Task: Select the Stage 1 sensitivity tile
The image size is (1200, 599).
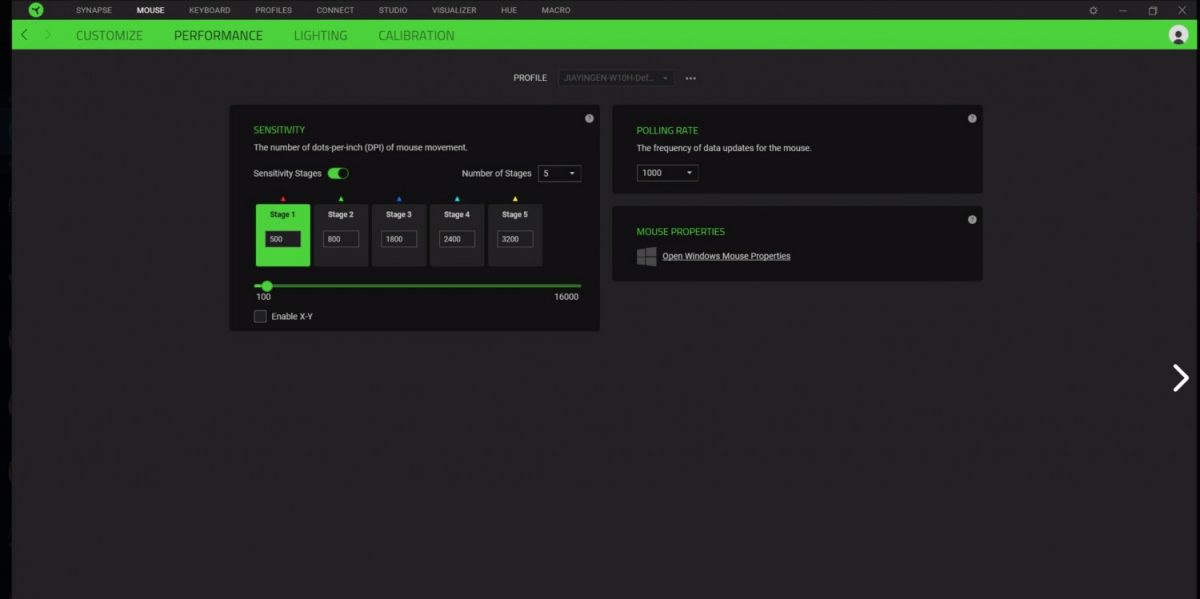Action: click(283, 235)
